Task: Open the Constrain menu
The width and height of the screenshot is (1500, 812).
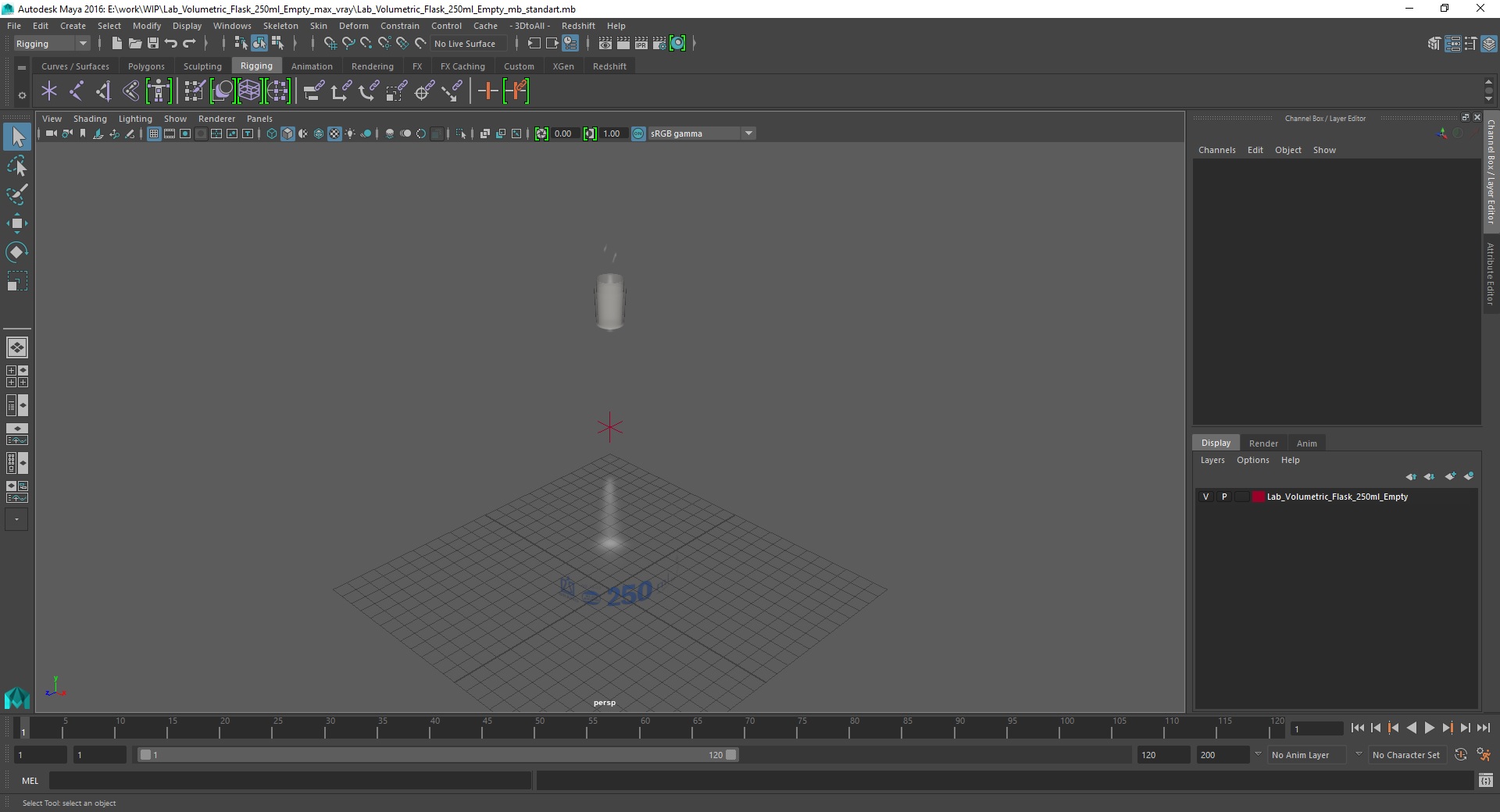Action: (399, 26)
